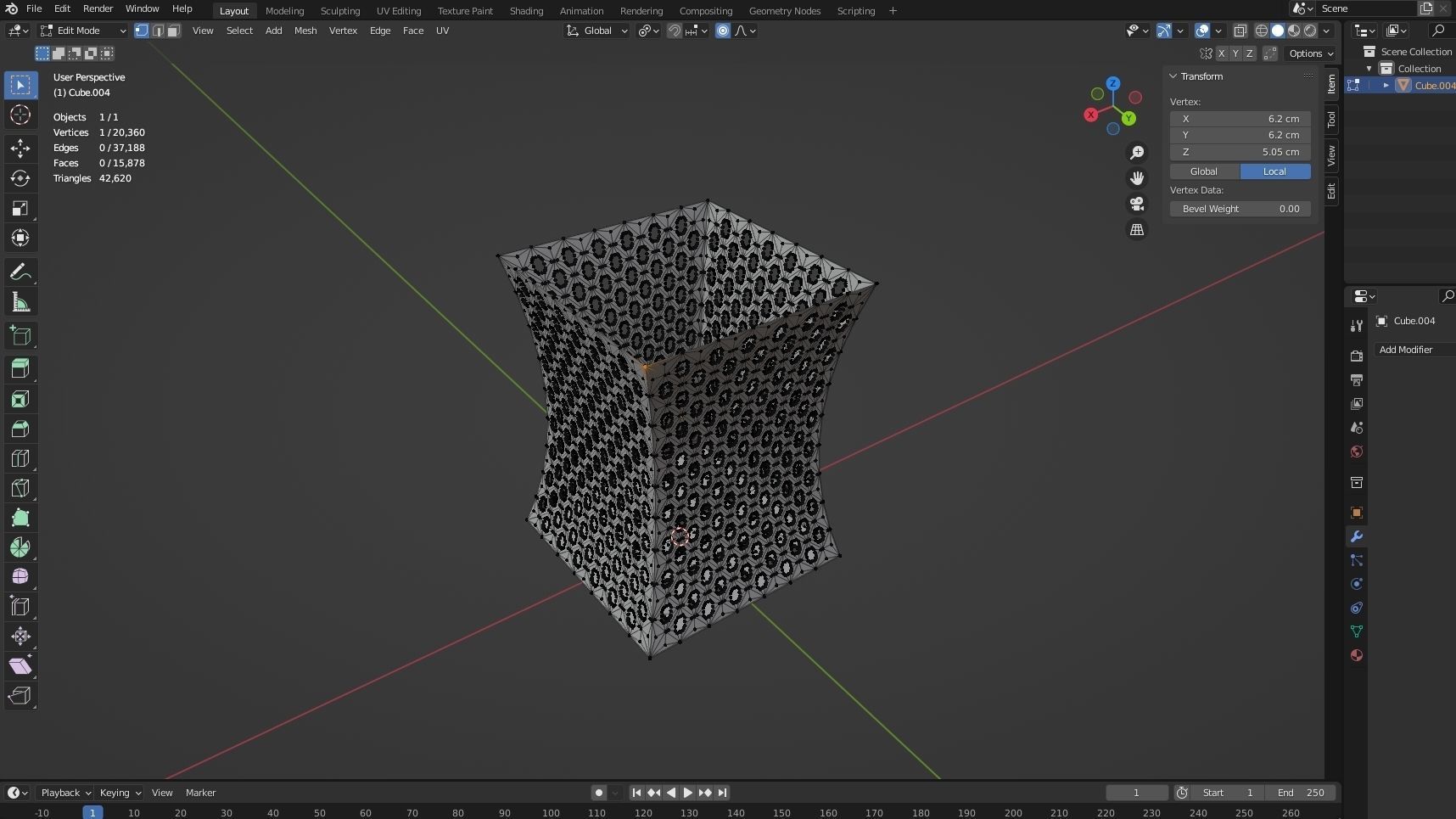Pick the Extrude Region tool

tap(20, 368)
